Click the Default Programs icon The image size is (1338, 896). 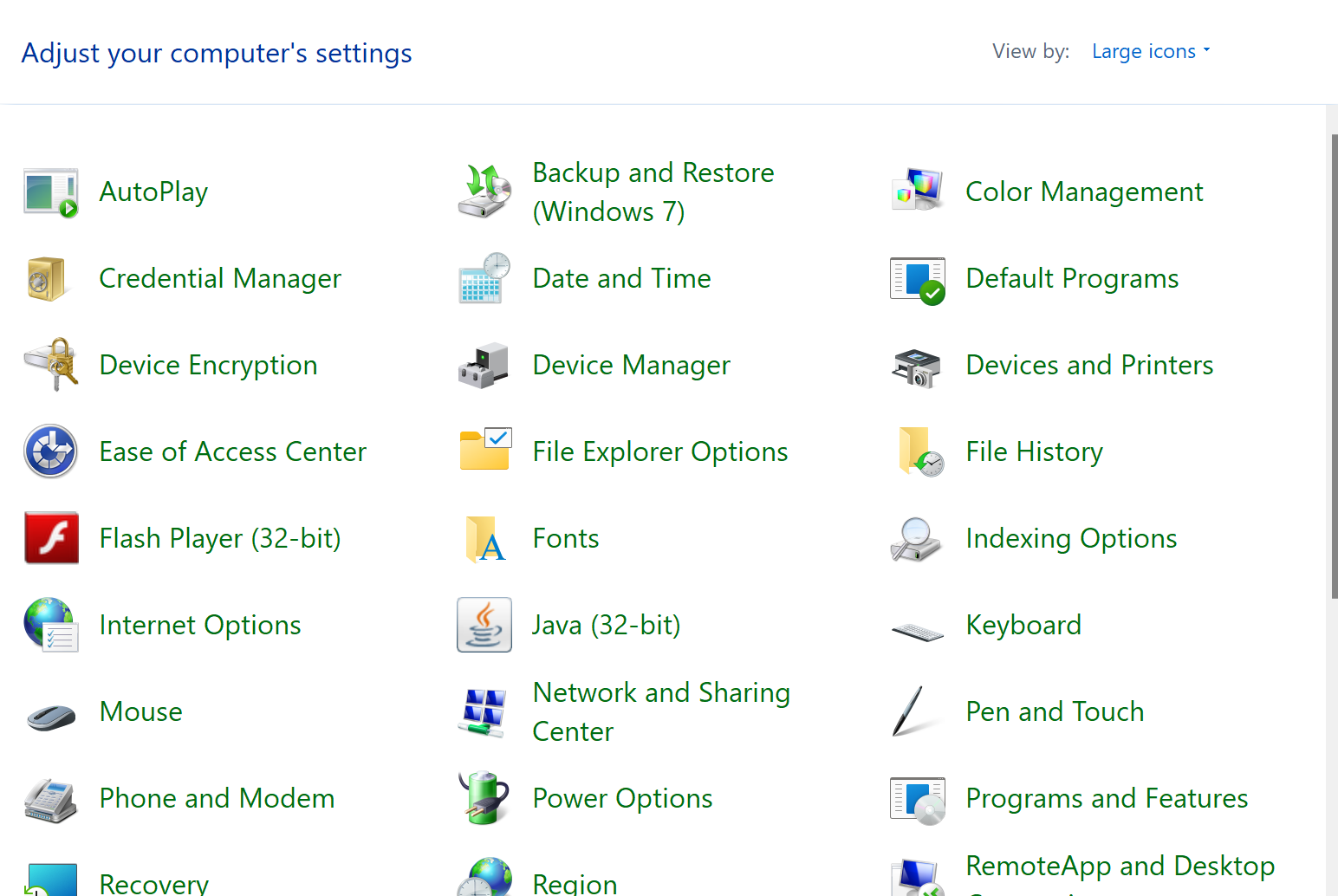(918, 280)
